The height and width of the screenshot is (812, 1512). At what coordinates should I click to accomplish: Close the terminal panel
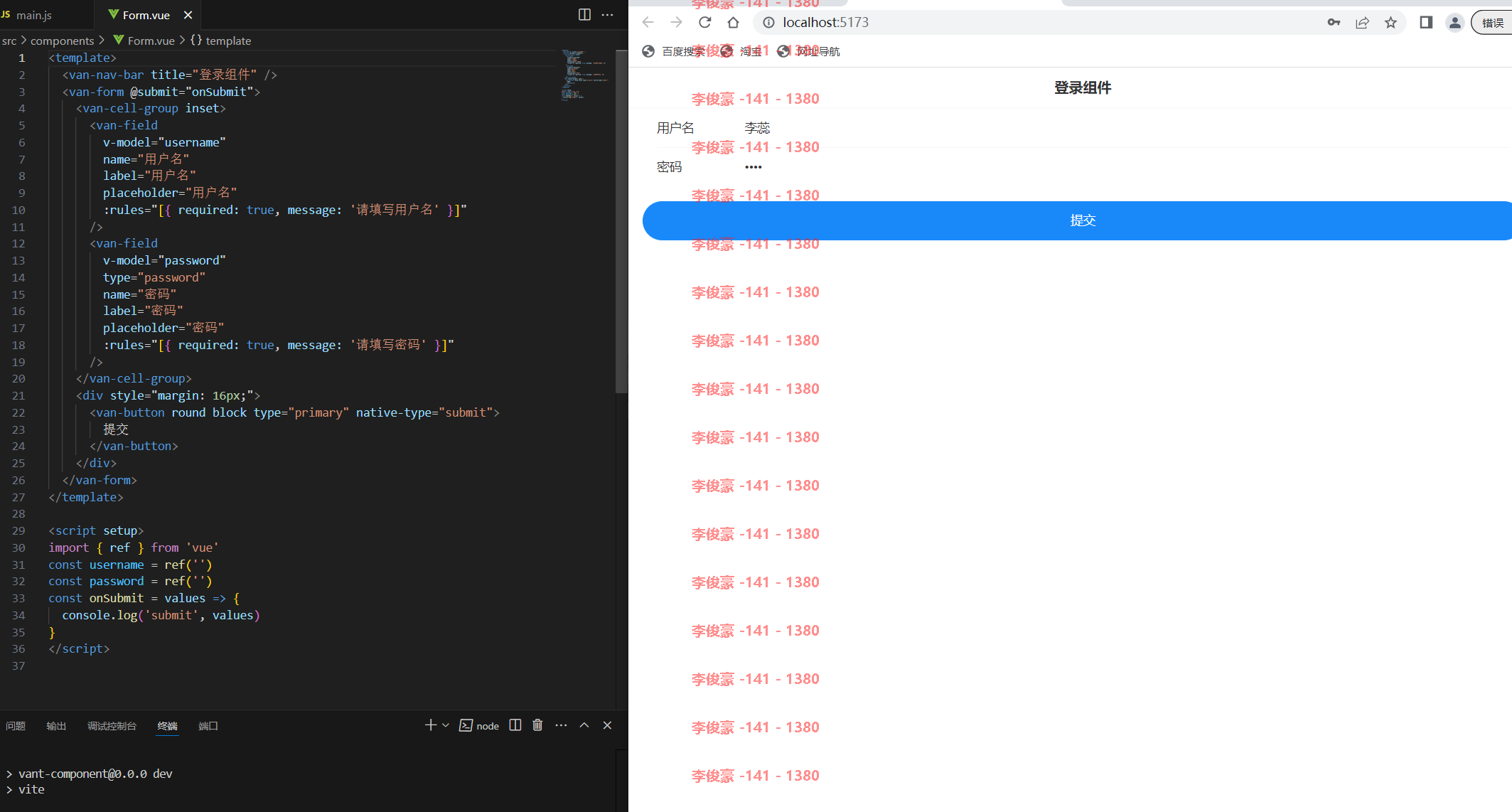[607, 725]
